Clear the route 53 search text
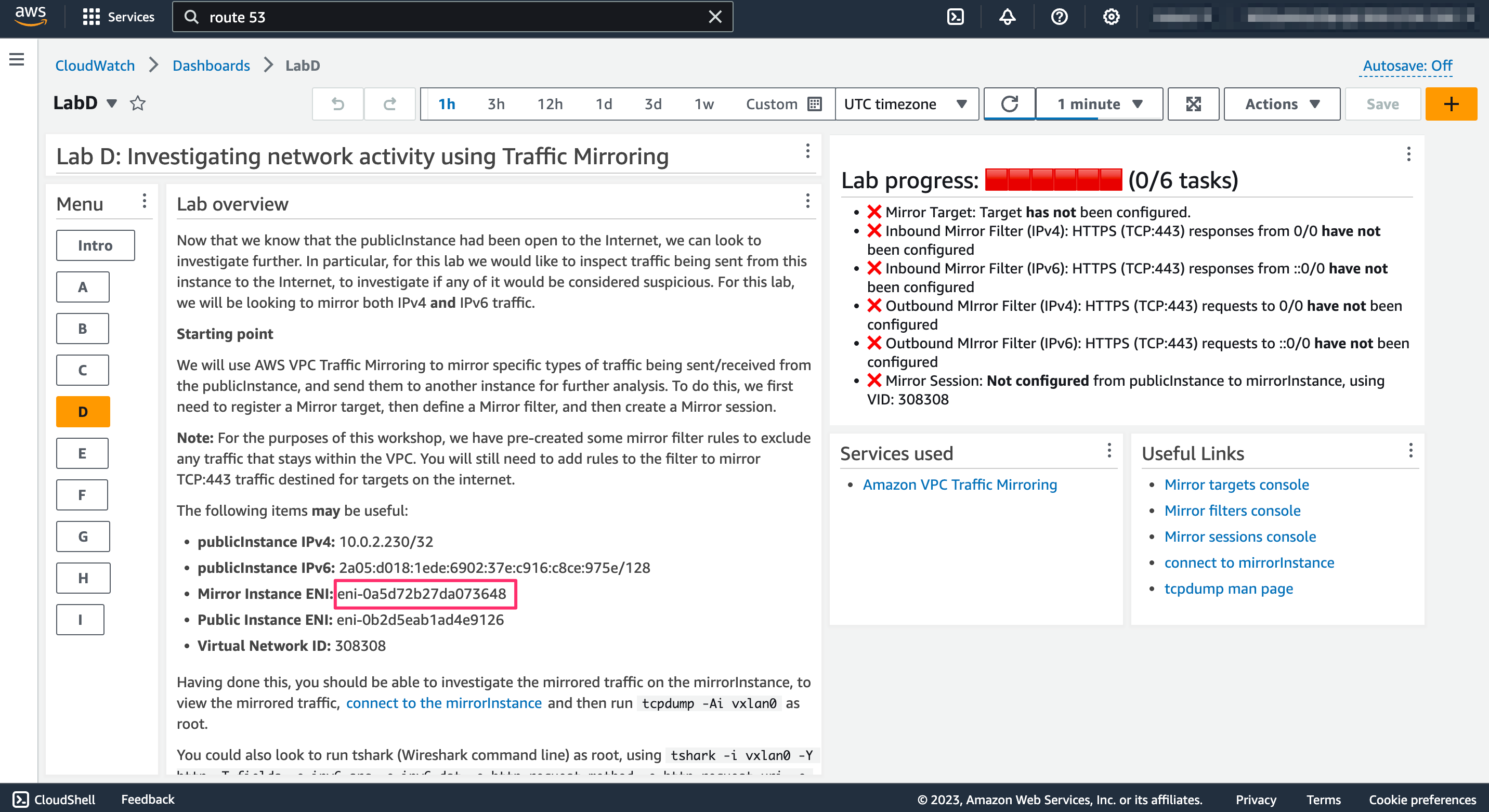 715,17
